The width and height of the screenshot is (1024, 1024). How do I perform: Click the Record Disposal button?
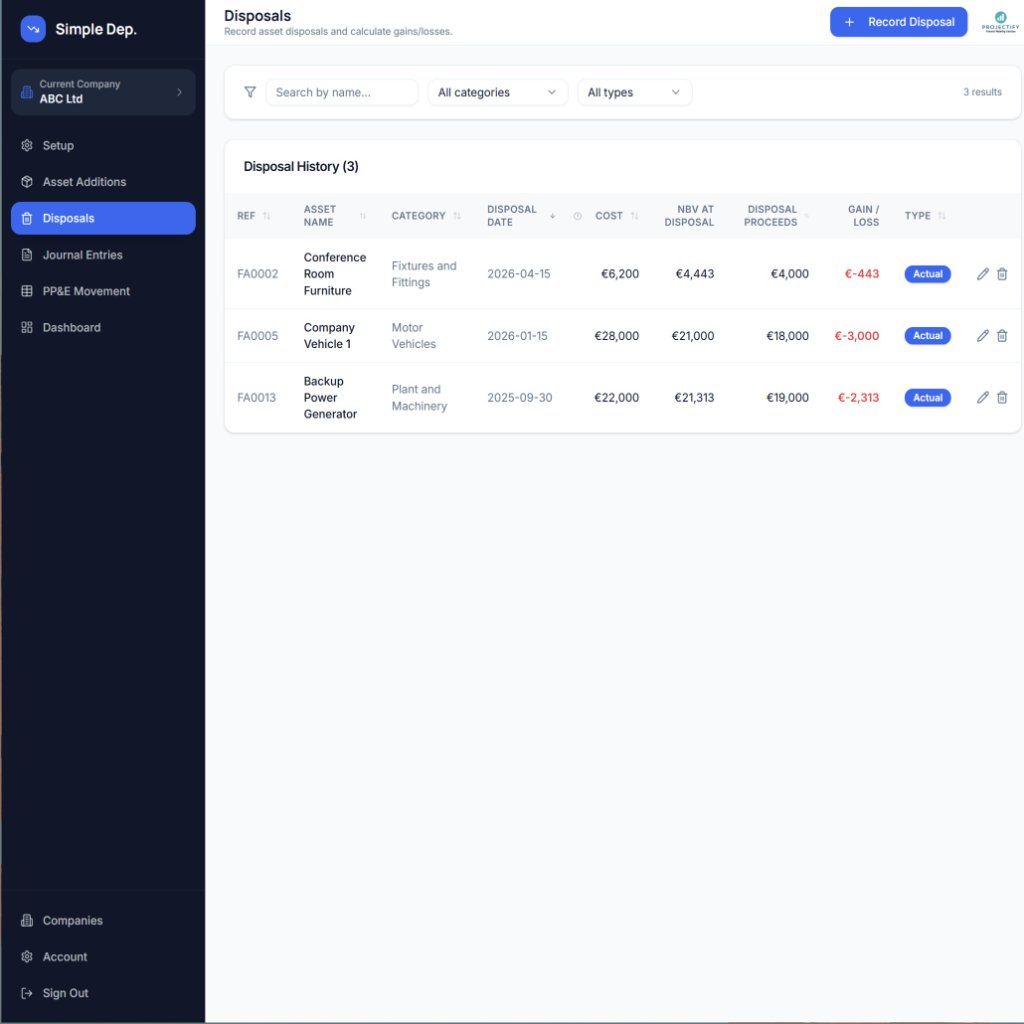(898, 22)
